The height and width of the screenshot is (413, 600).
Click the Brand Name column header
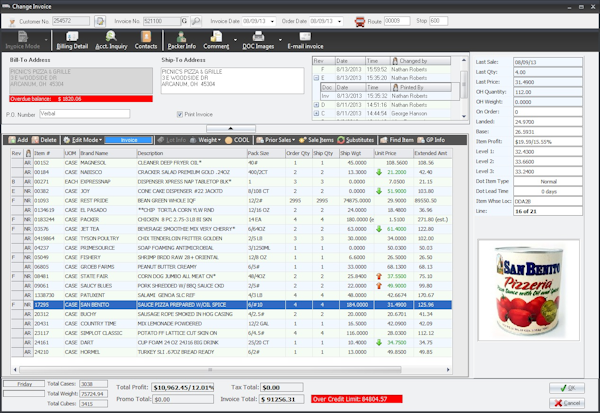click(x=108, y=153)
